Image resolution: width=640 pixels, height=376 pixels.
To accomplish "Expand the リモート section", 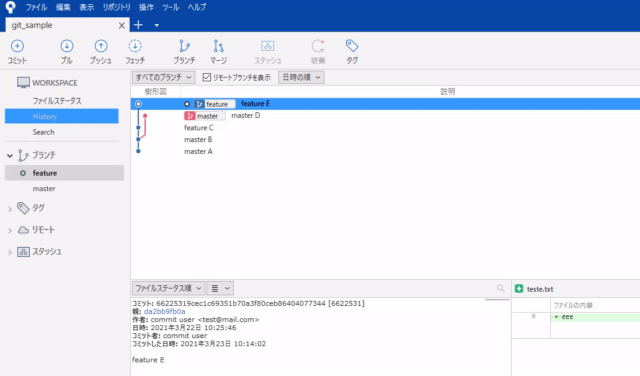I will (x=10, y=230).
